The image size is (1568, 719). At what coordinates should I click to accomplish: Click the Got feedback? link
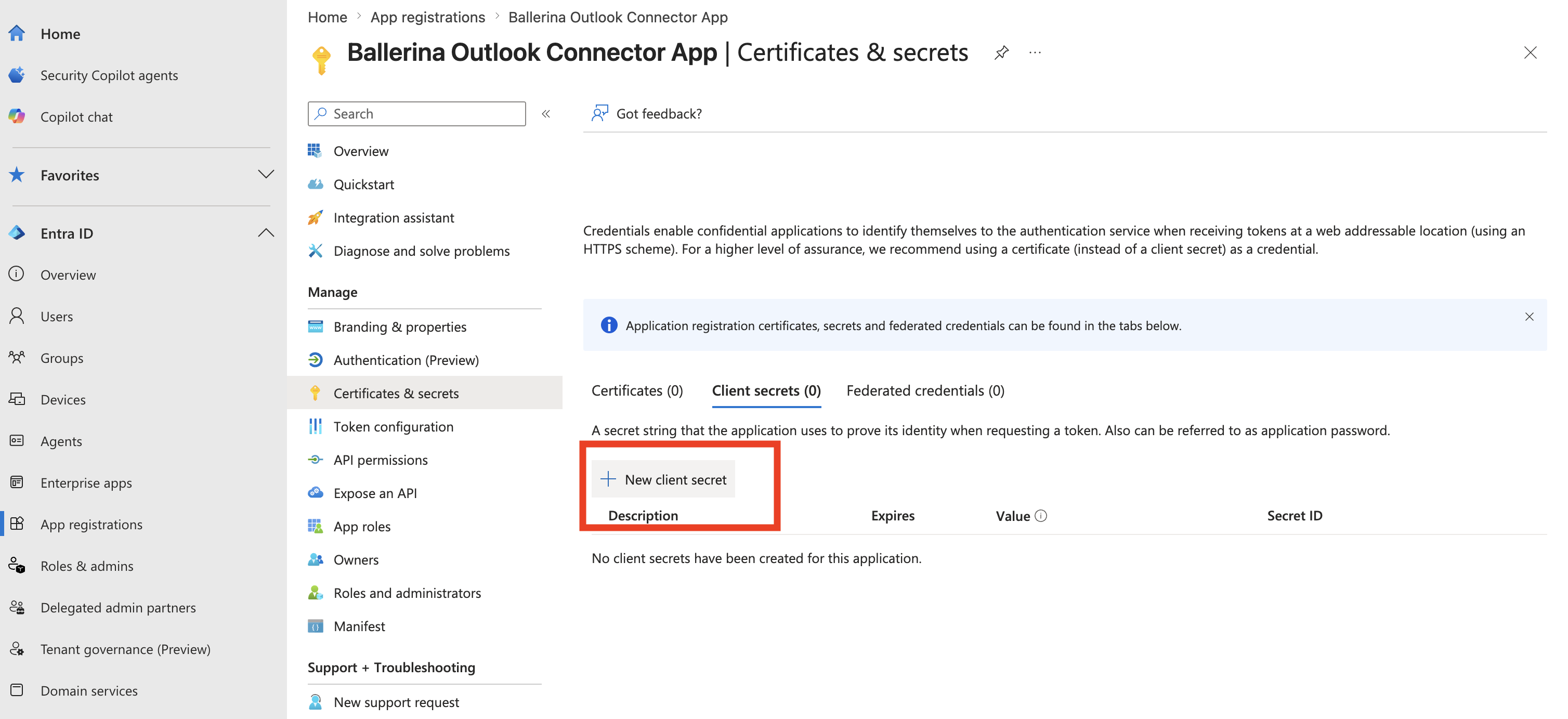(659, 114)
